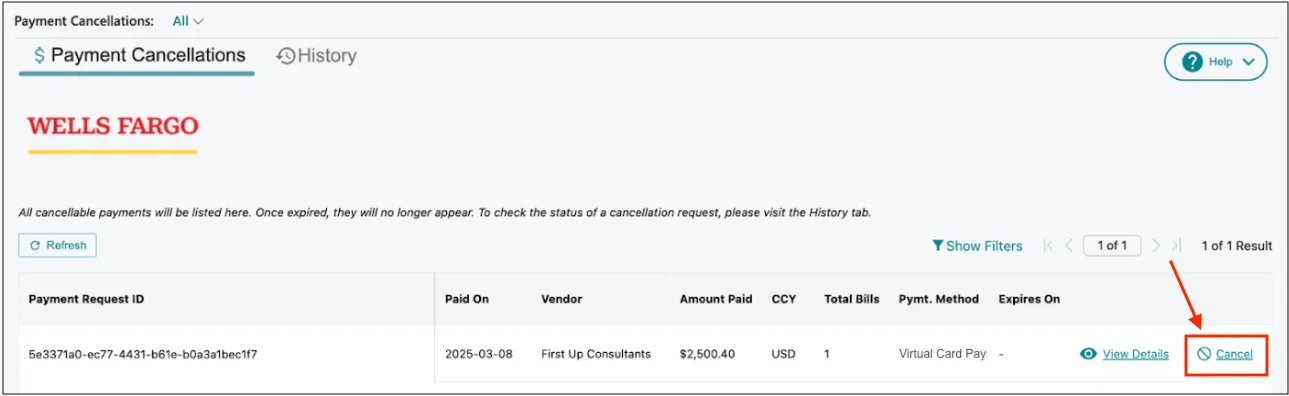The width and height of the screenshot is (1289, 396).
Task: Go to next page chevron
Action: pos(1156,245)
